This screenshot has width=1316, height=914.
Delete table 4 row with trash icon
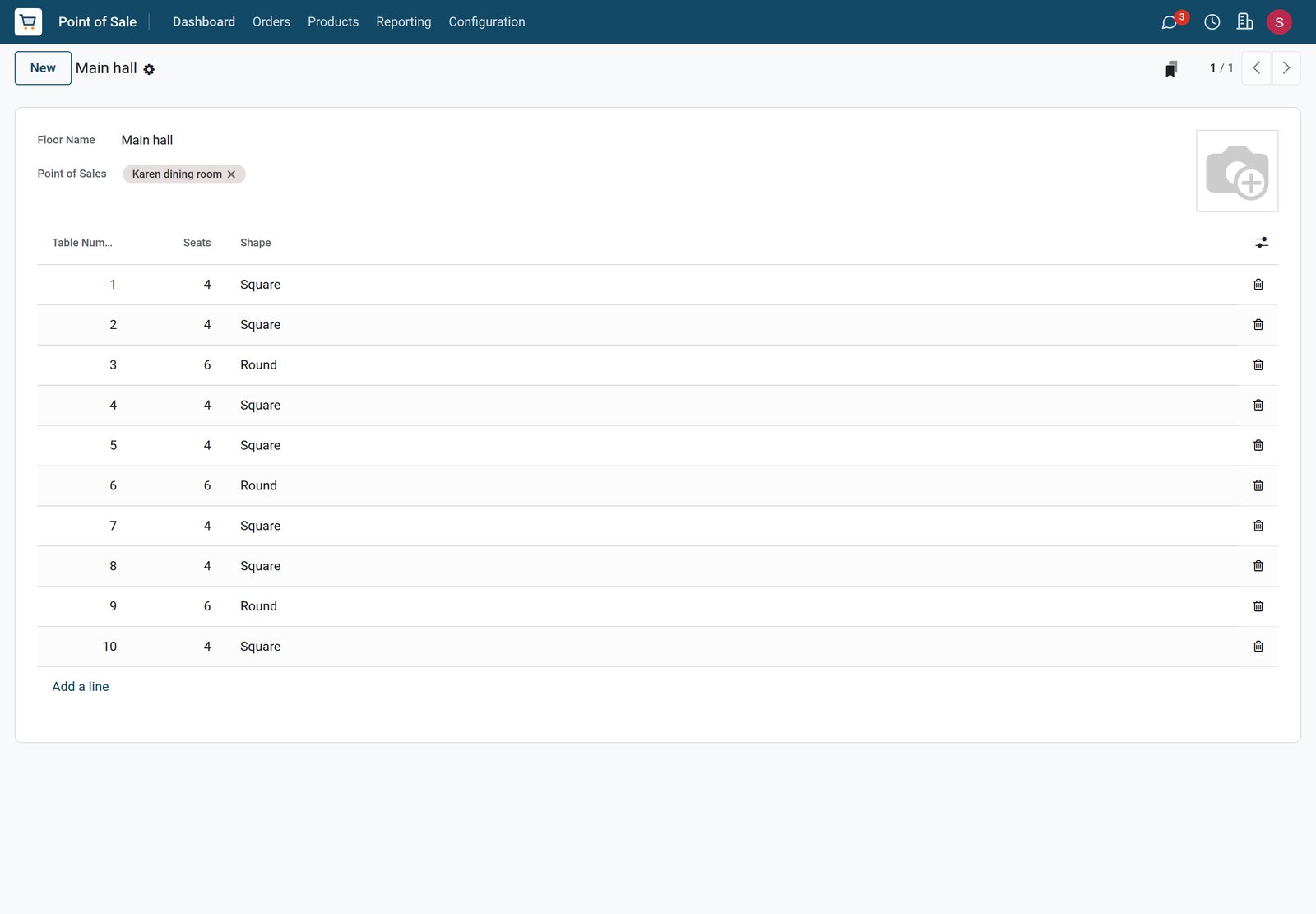[1258, 406]
